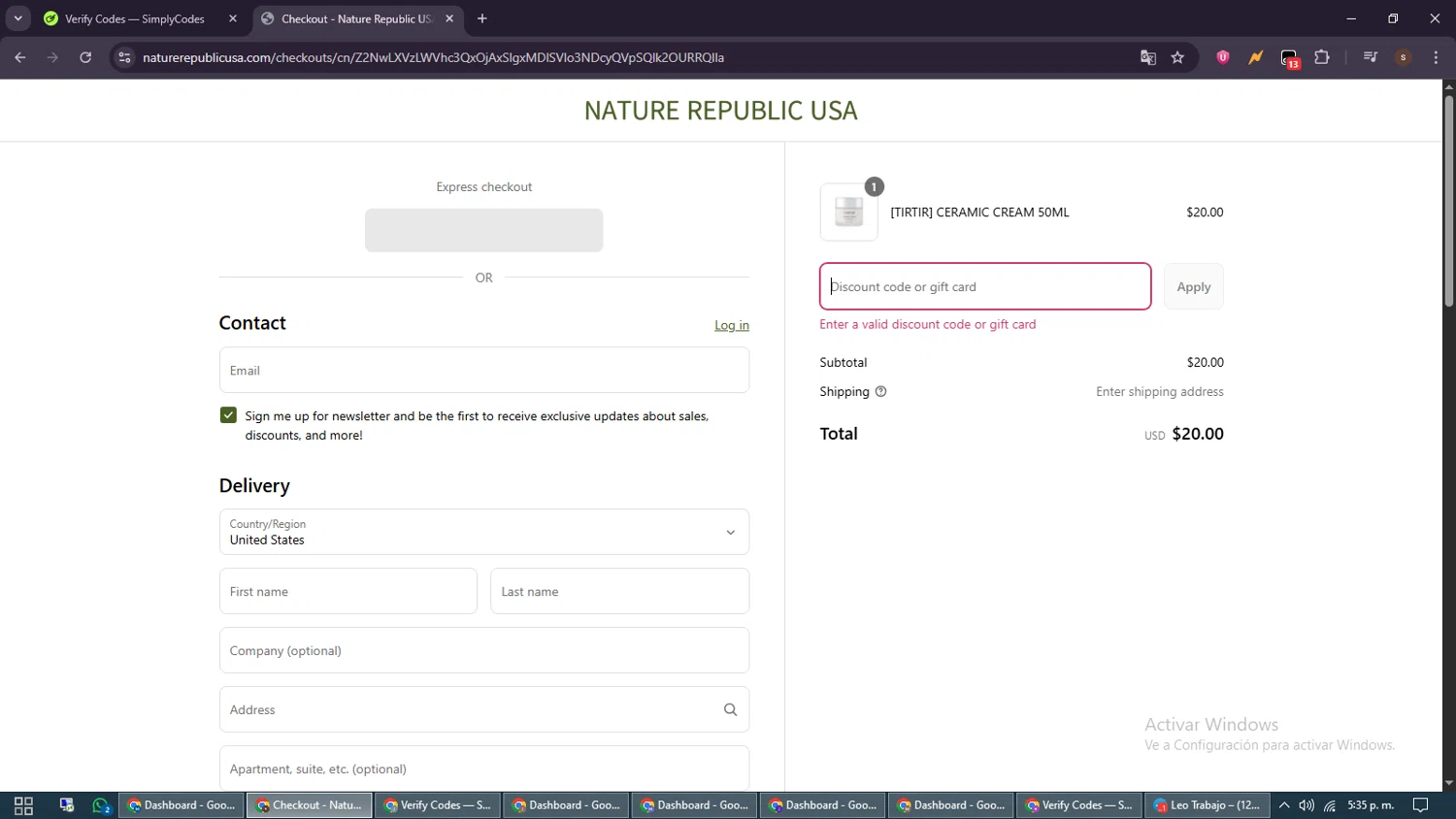
Task: Click the page vertical scrollbar thumb
Action: tap(1448, 201)
